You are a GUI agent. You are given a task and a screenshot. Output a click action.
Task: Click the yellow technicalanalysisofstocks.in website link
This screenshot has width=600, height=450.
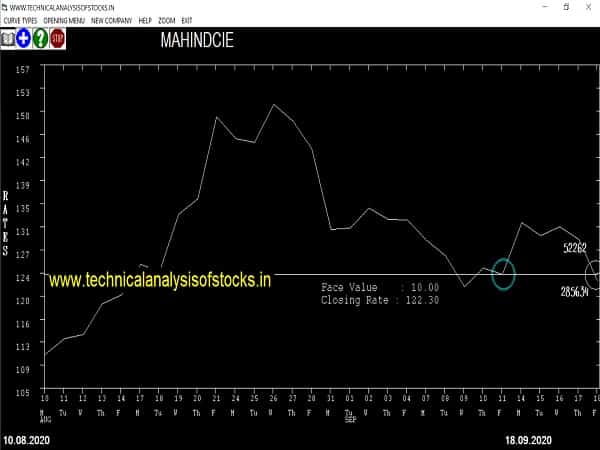click(160, 281)
